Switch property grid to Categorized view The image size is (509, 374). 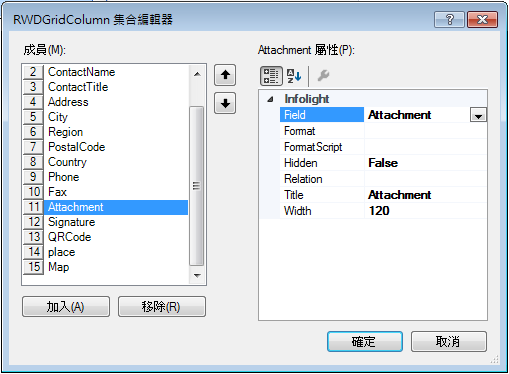(271, 76)
